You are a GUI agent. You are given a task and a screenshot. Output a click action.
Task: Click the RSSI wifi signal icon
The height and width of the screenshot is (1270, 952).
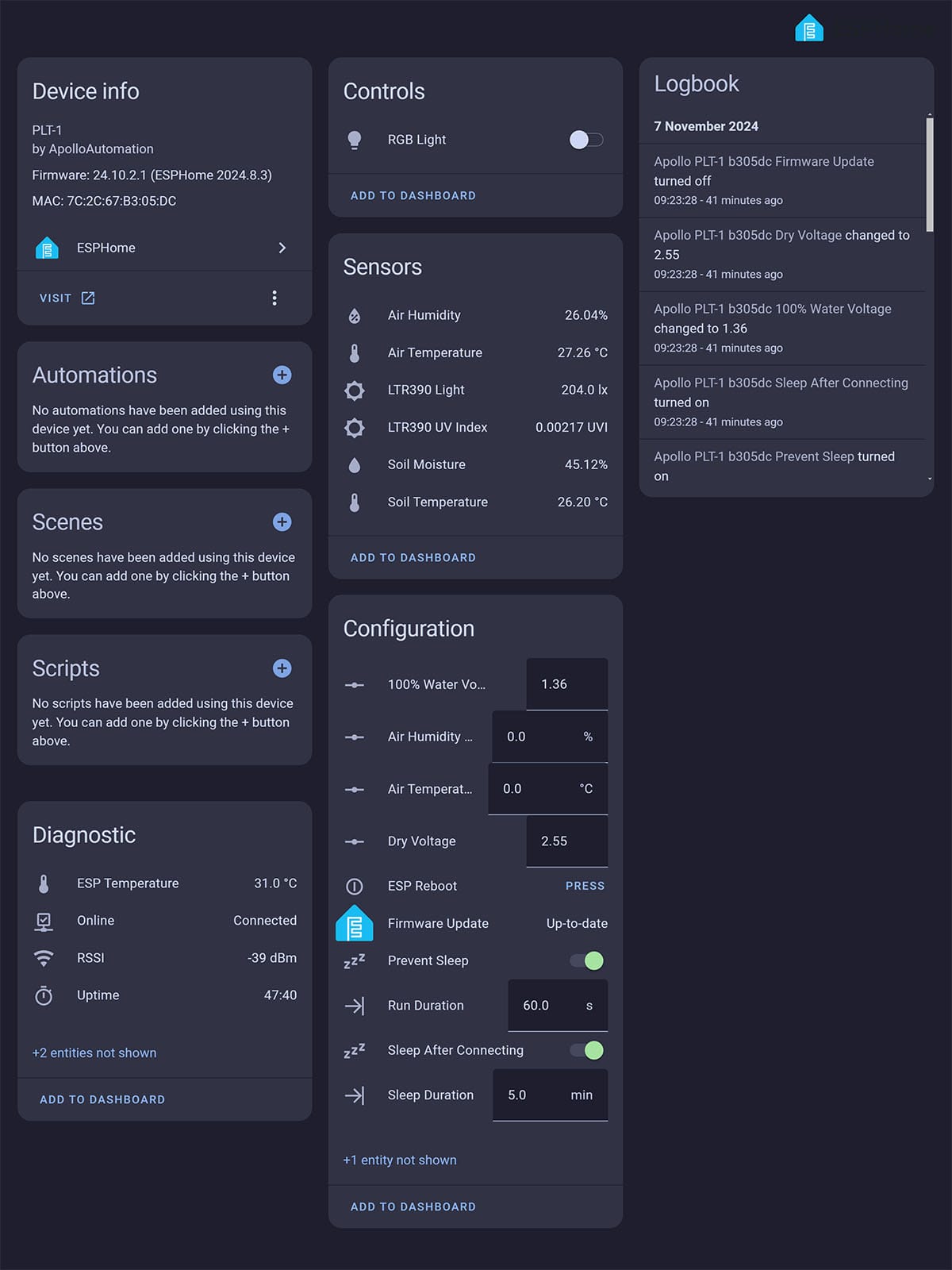tap(44, 958)
